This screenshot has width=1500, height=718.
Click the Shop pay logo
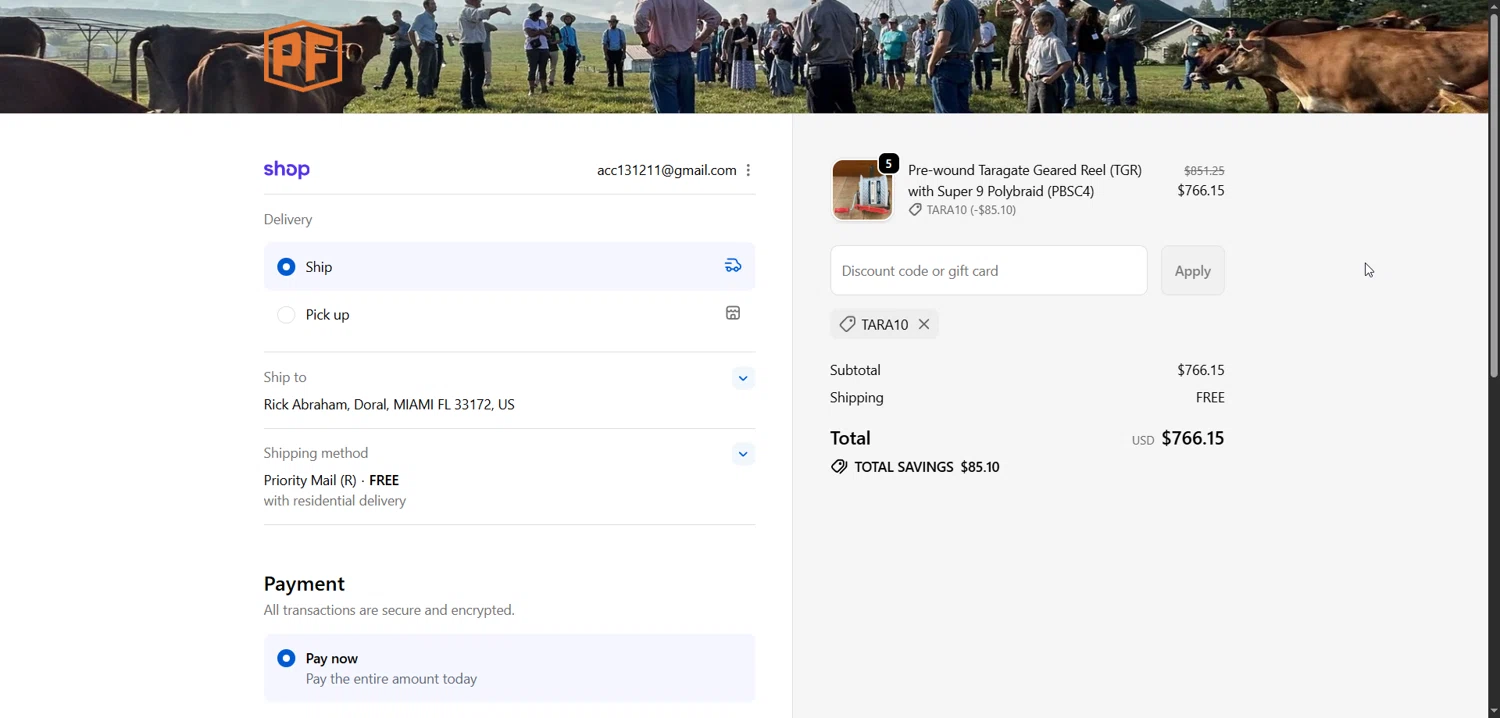(287, 169)
